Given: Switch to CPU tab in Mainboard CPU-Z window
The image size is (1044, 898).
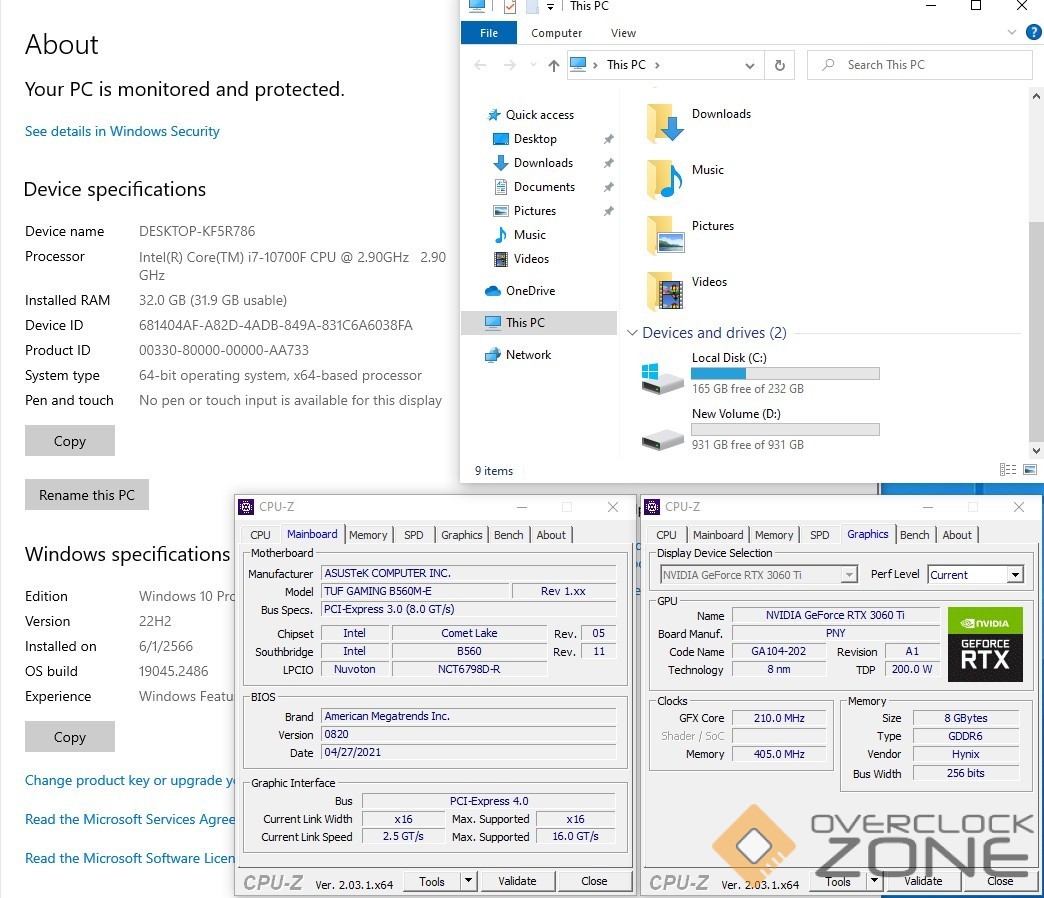Looking at the screenshot, I should [260, 535].
